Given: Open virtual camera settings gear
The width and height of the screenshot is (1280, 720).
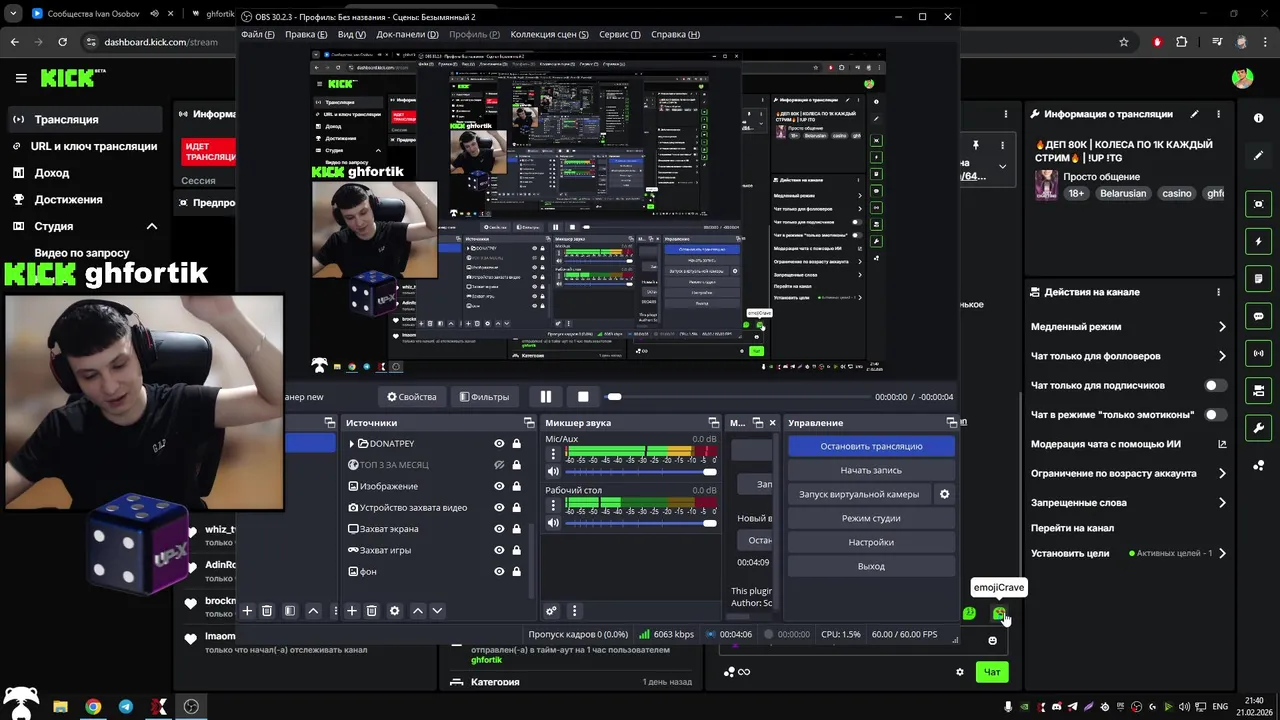Looking at the screenshot, I should coord(944,494).
